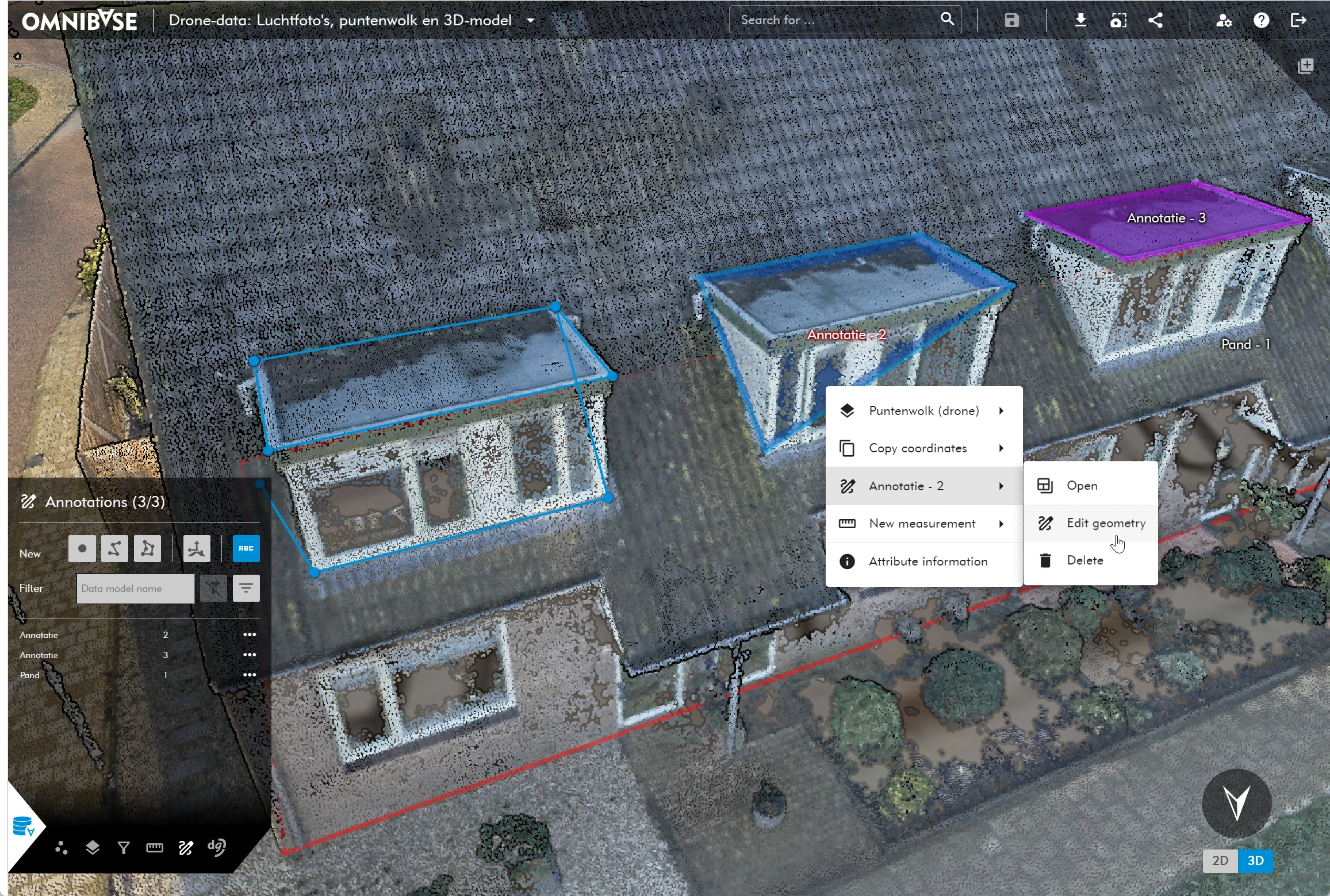Take a screenshot with the camera icon
Screen dimensions: 1330x896
1118,21
